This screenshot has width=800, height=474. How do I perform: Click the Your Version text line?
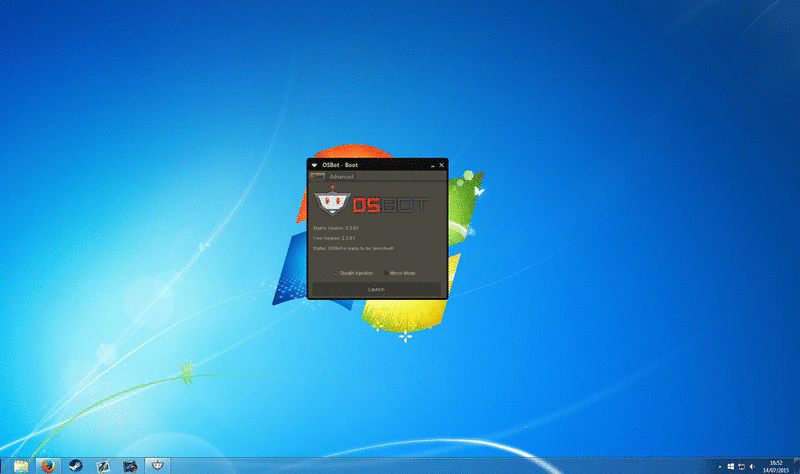point(334,238)
